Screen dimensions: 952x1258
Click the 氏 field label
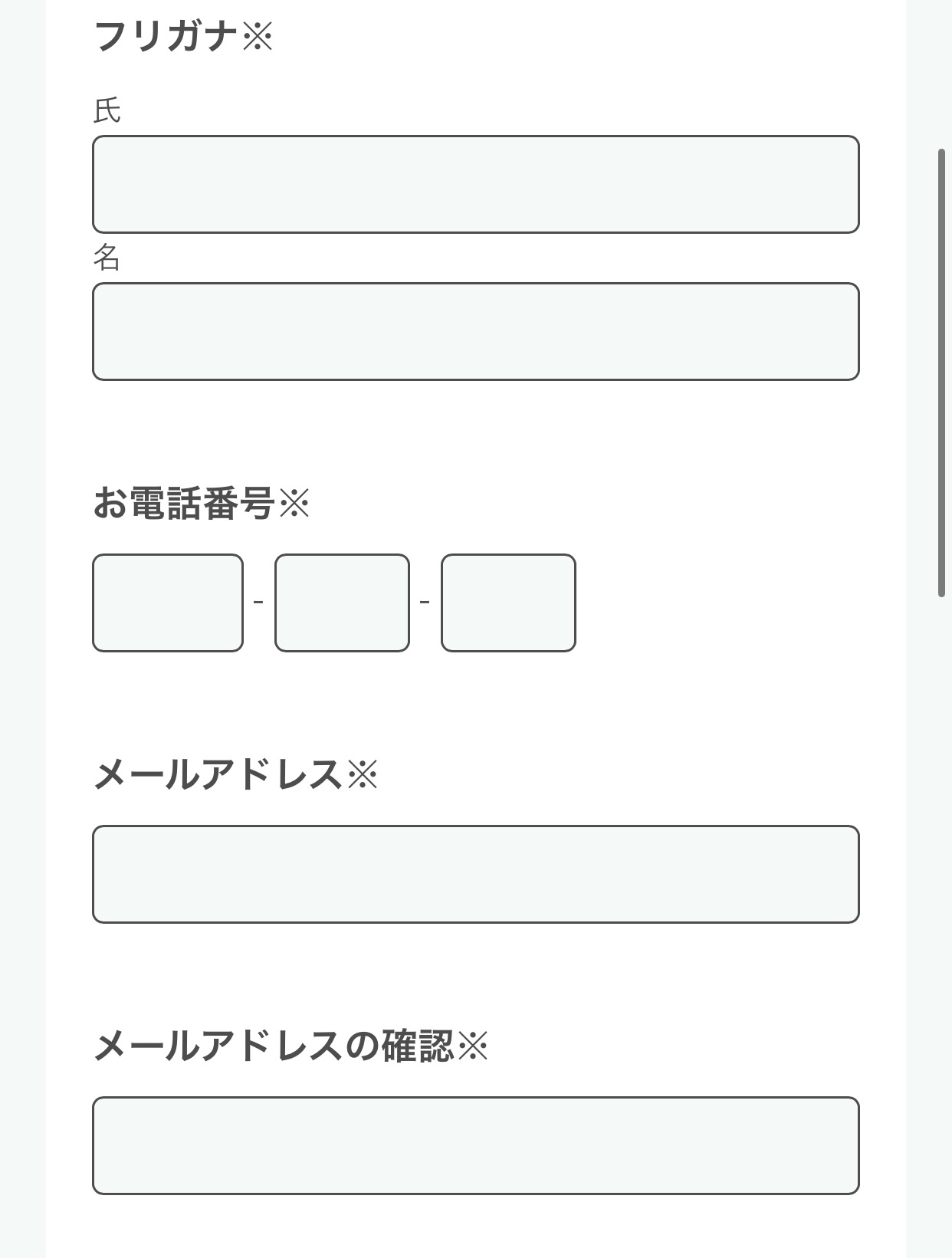[107, 110]
